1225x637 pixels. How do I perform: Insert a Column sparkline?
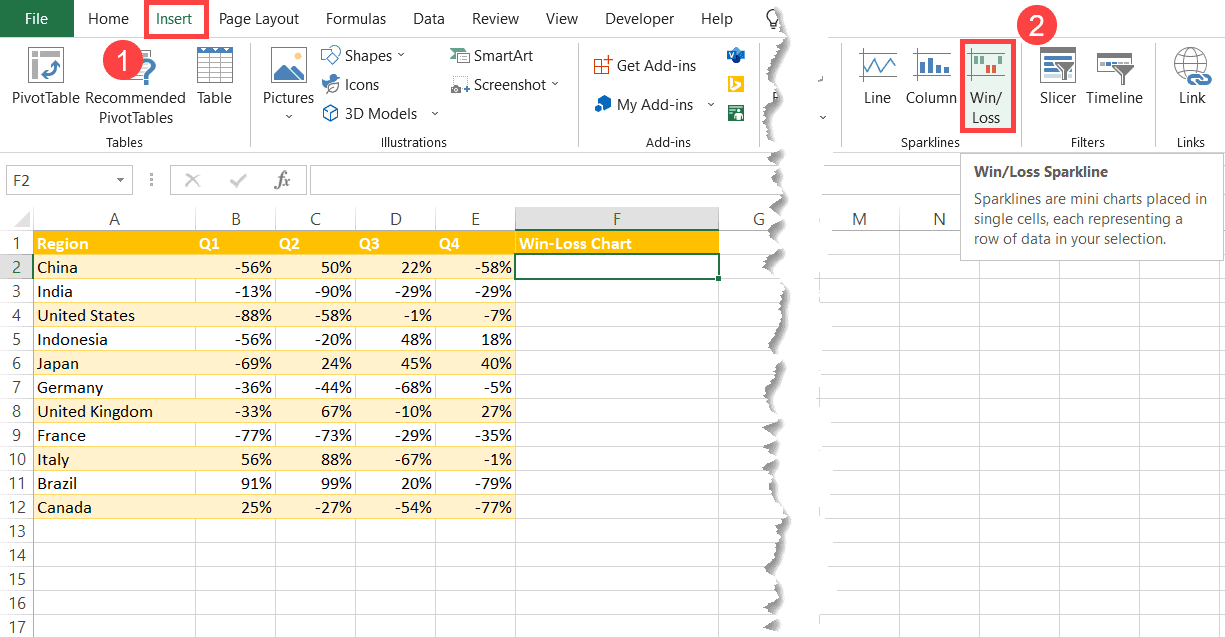931,80
